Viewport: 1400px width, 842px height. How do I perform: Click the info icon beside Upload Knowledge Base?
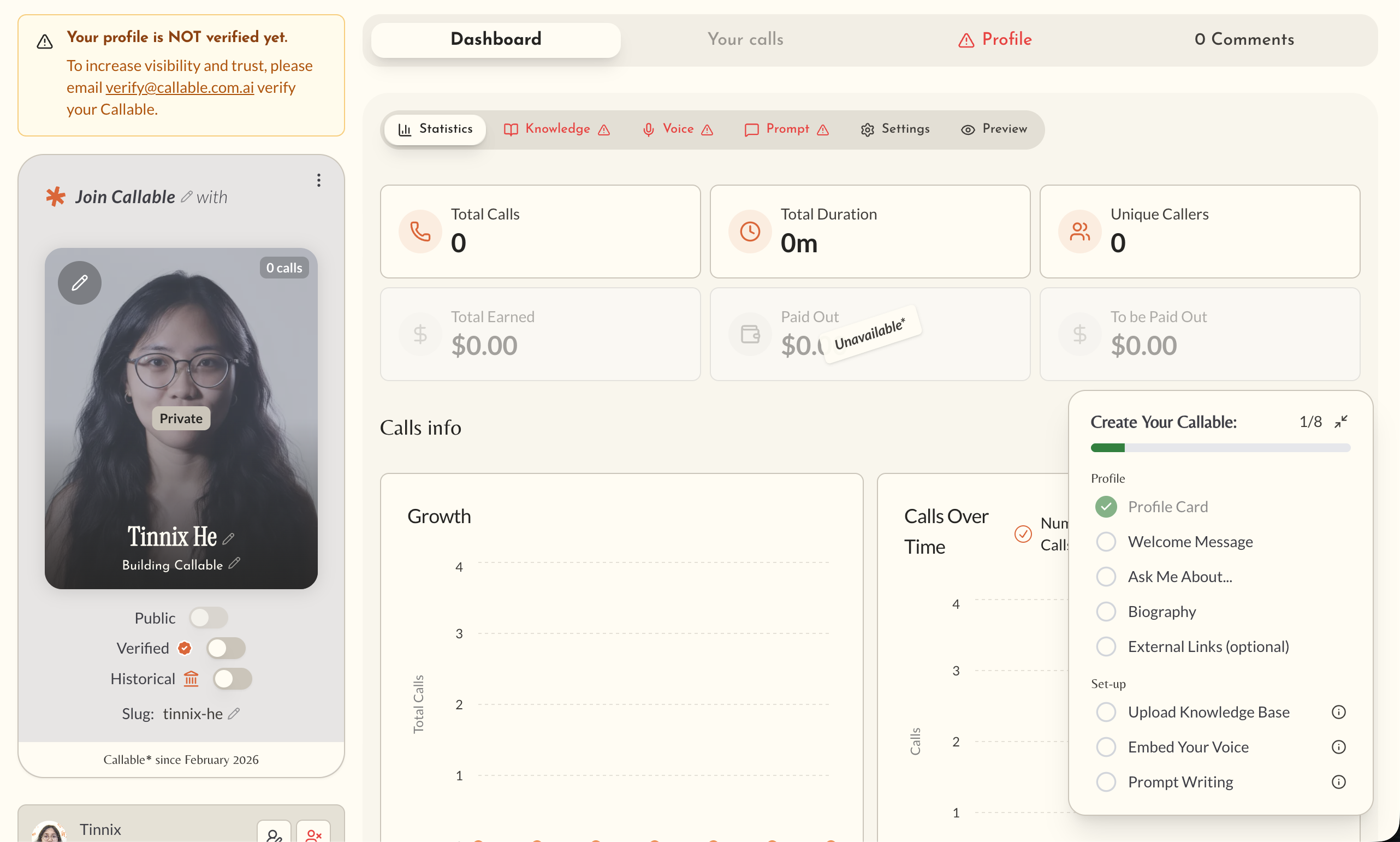(x=1338, y=711)
